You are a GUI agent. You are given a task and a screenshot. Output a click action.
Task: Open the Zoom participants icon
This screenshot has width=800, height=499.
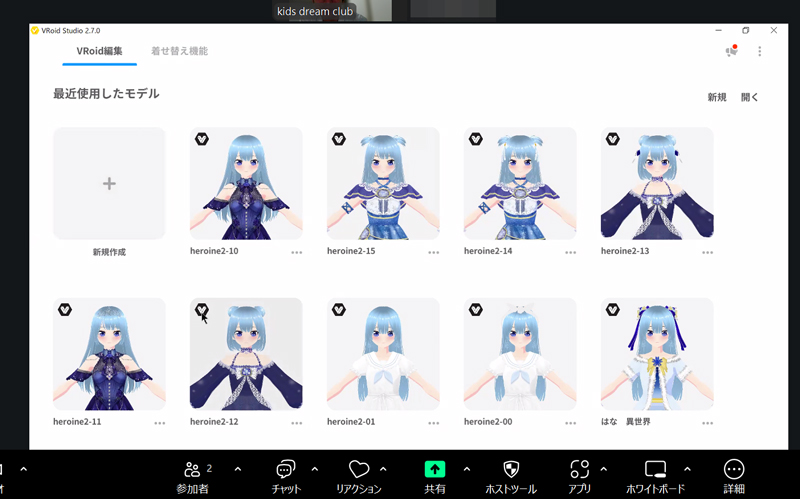point(191,469)
